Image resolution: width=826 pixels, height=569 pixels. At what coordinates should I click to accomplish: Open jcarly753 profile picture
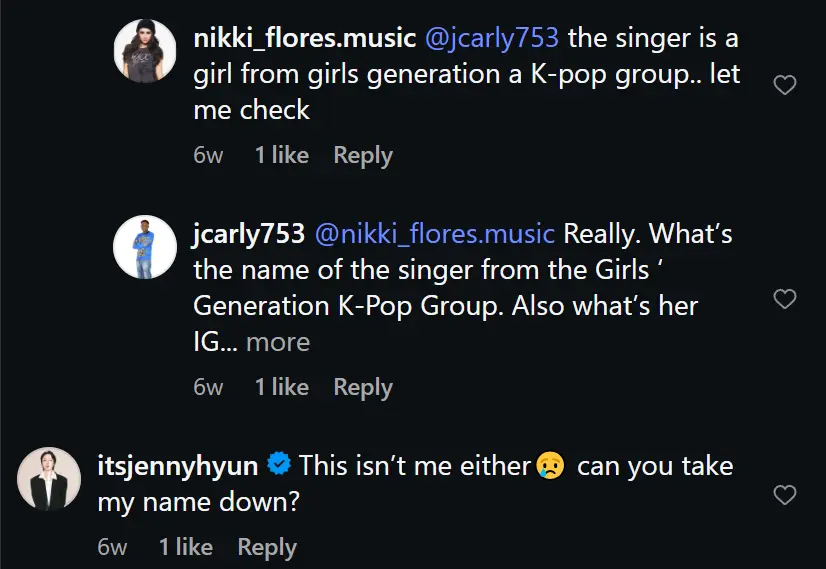(145, 247)
